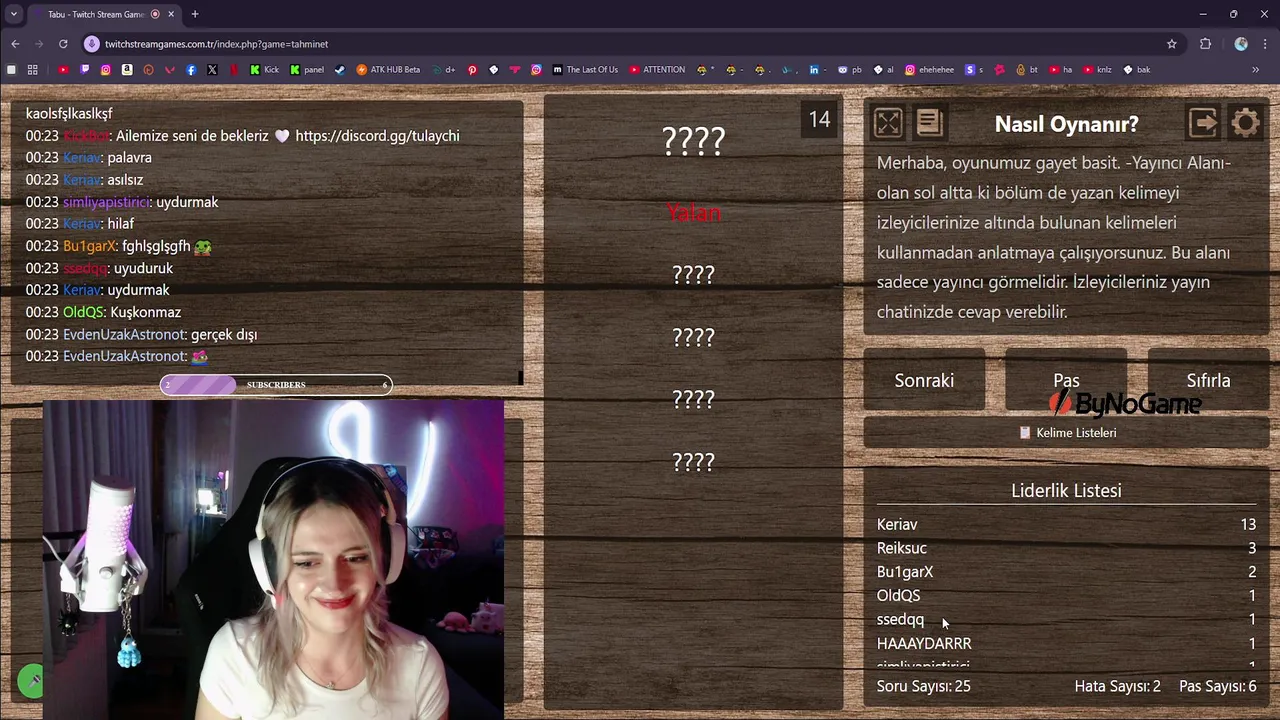Click the streamer webcam video
This screenshot has height=720, width=1280.
(274, 559)
